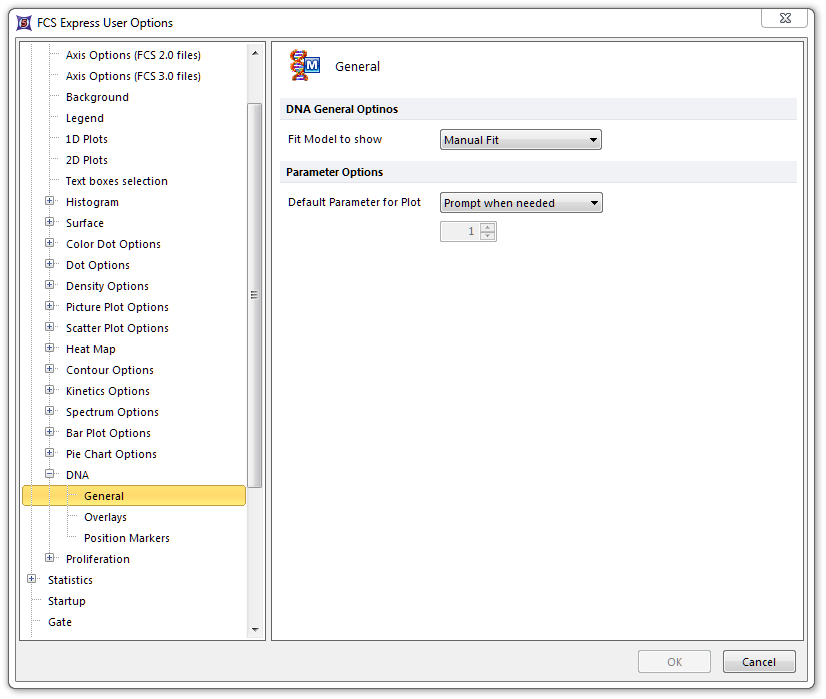The image size is (826, 699).
Task: Expand the Spectrum Options node
Action: pos(50,411)
